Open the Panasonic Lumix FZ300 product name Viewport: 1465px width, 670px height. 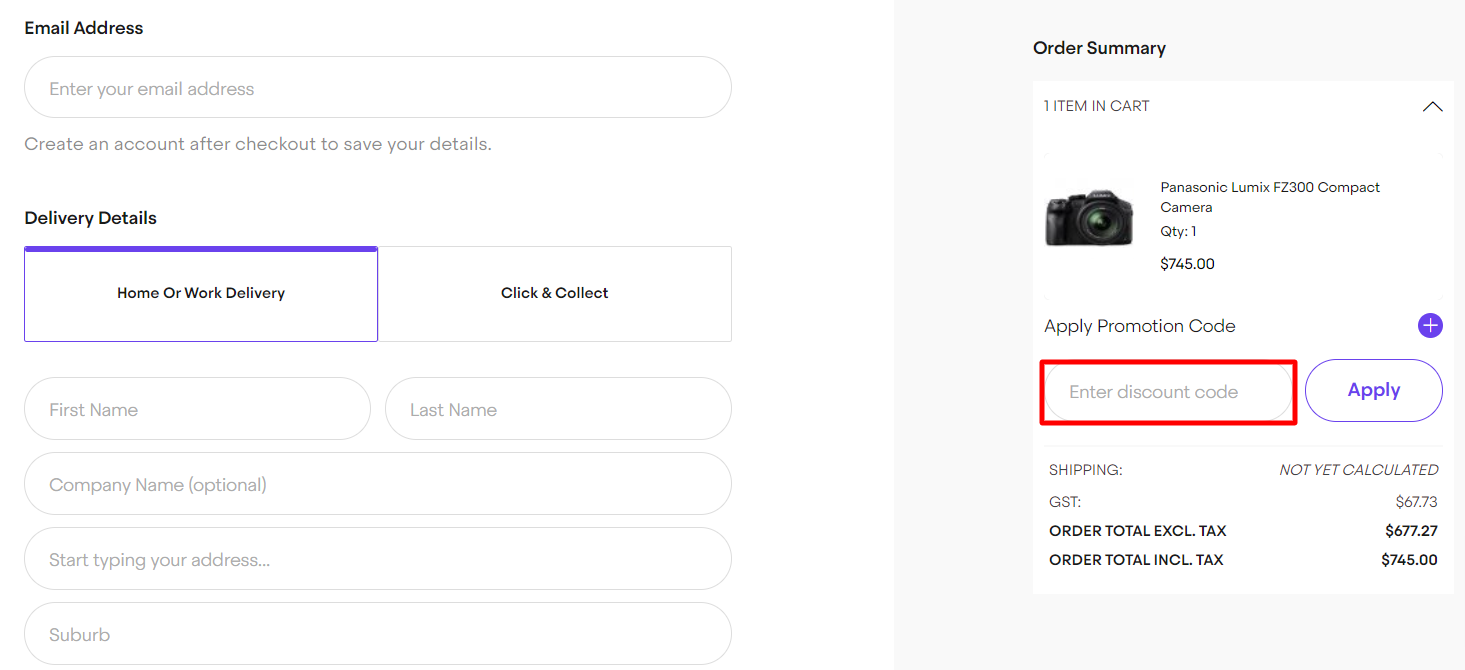(x=1269, y=197)
